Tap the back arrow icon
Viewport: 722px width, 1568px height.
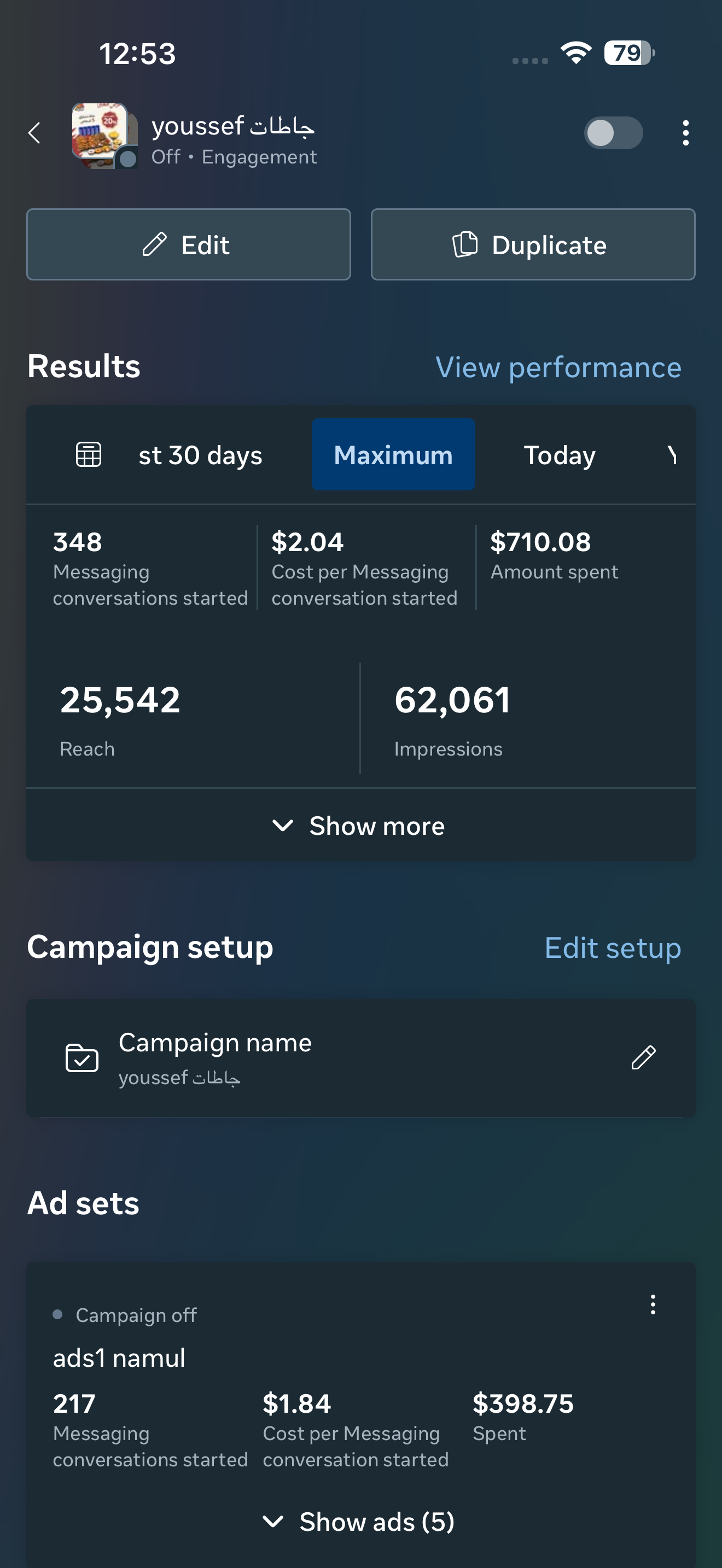coord(34,133)
